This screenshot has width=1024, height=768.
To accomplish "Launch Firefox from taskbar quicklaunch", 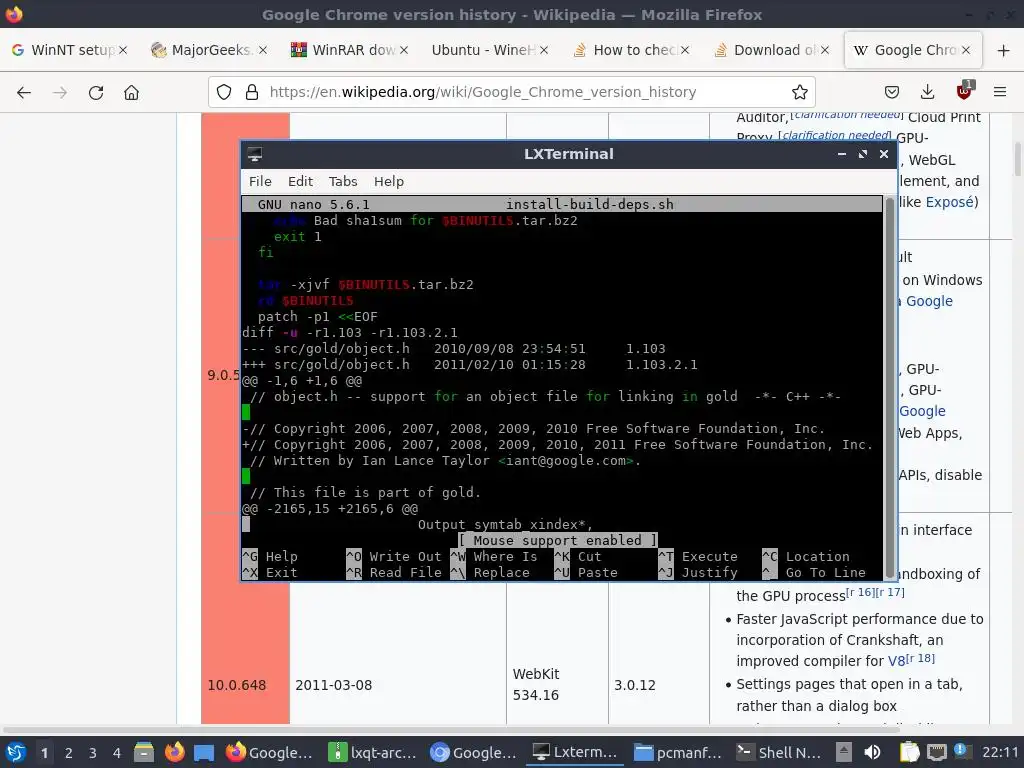I will 174,752.
